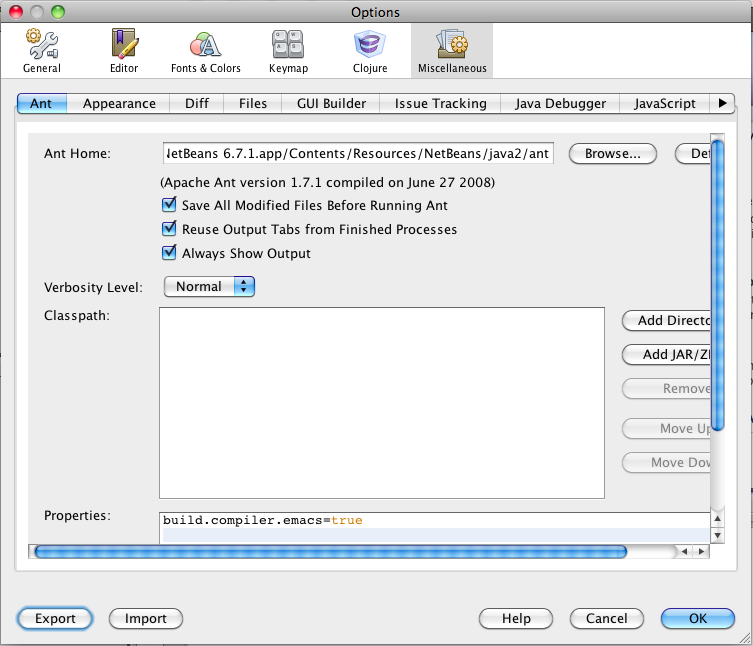Click the Add JAR/ZIP button

point(667,354)
